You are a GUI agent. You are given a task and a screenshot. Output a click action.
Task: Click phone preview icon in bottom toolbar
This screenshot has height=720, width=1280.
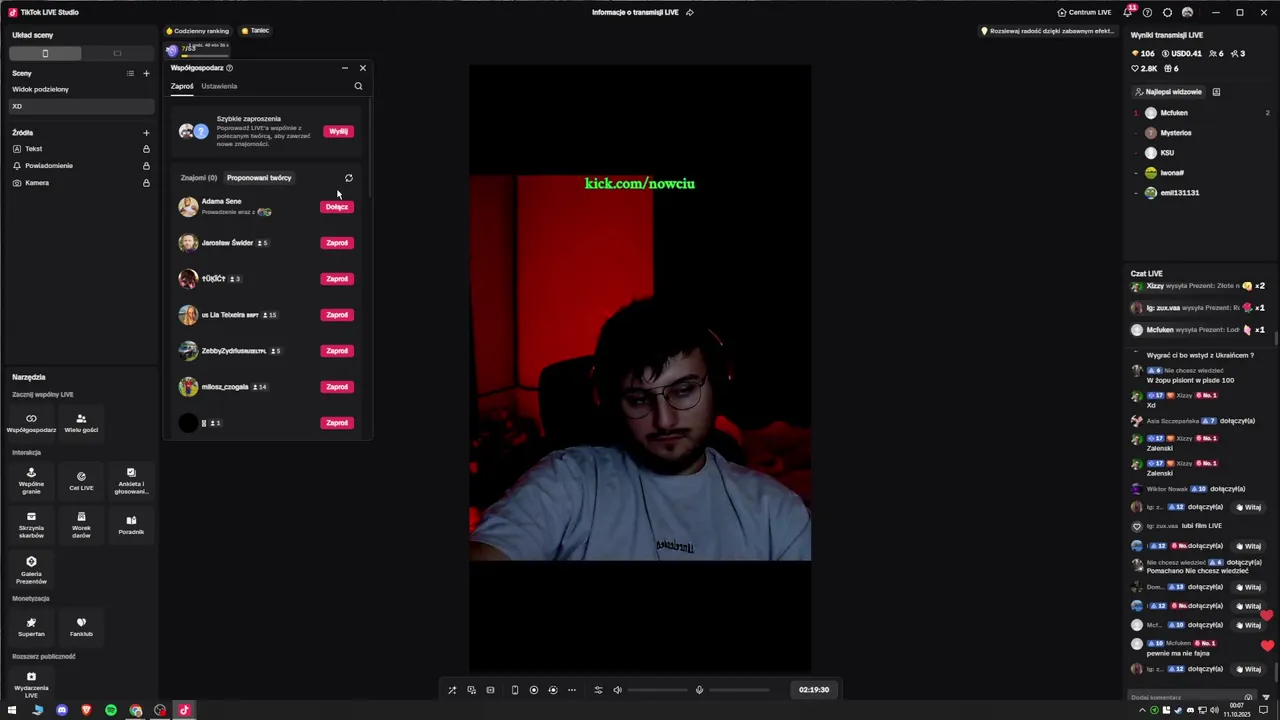(514, 690)
